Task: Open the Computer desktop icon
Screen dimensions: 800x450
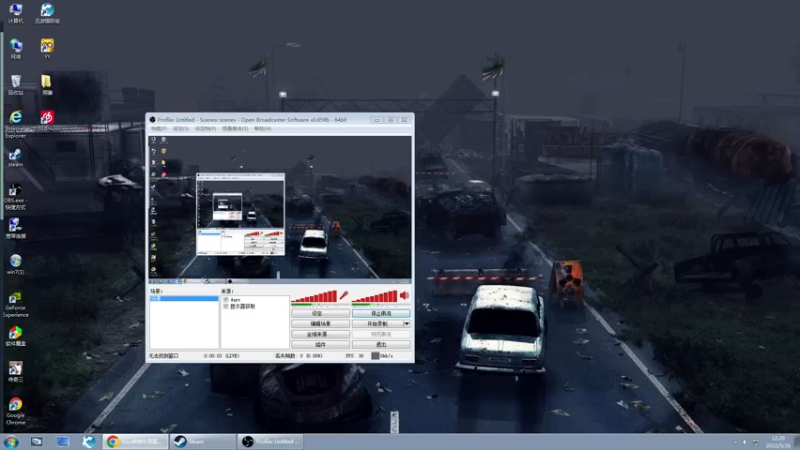Action: 15,13
